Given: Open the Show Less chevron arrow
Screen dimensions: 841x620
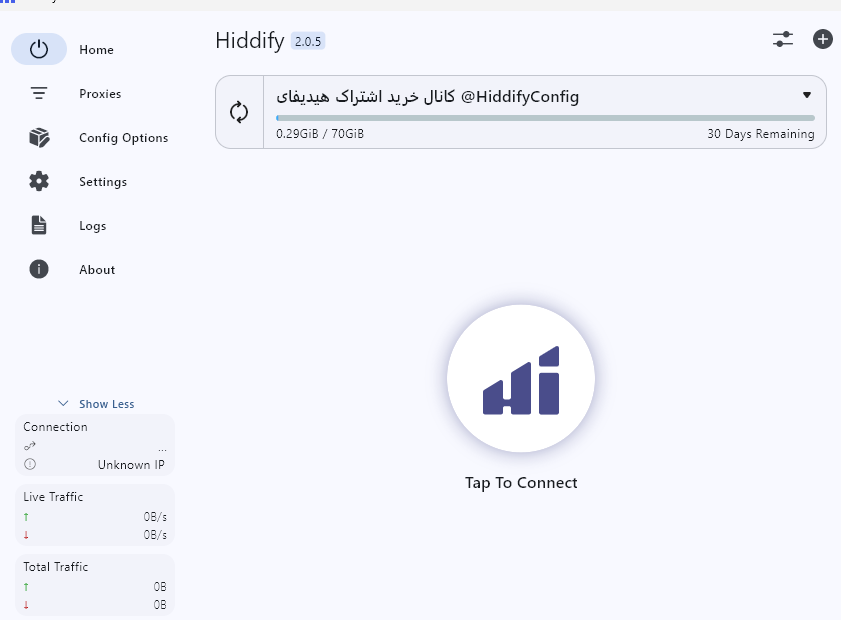Looking at the screenshot, I should pos(64,403).
